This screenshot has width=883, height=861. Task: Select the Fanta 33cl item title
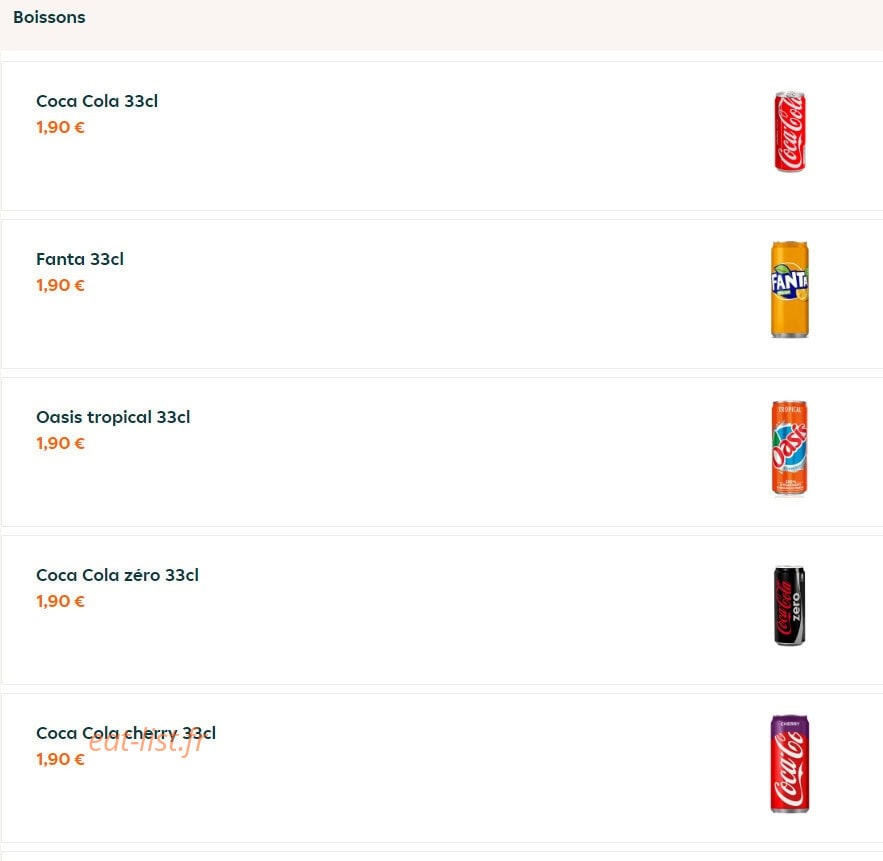(80, 259)
